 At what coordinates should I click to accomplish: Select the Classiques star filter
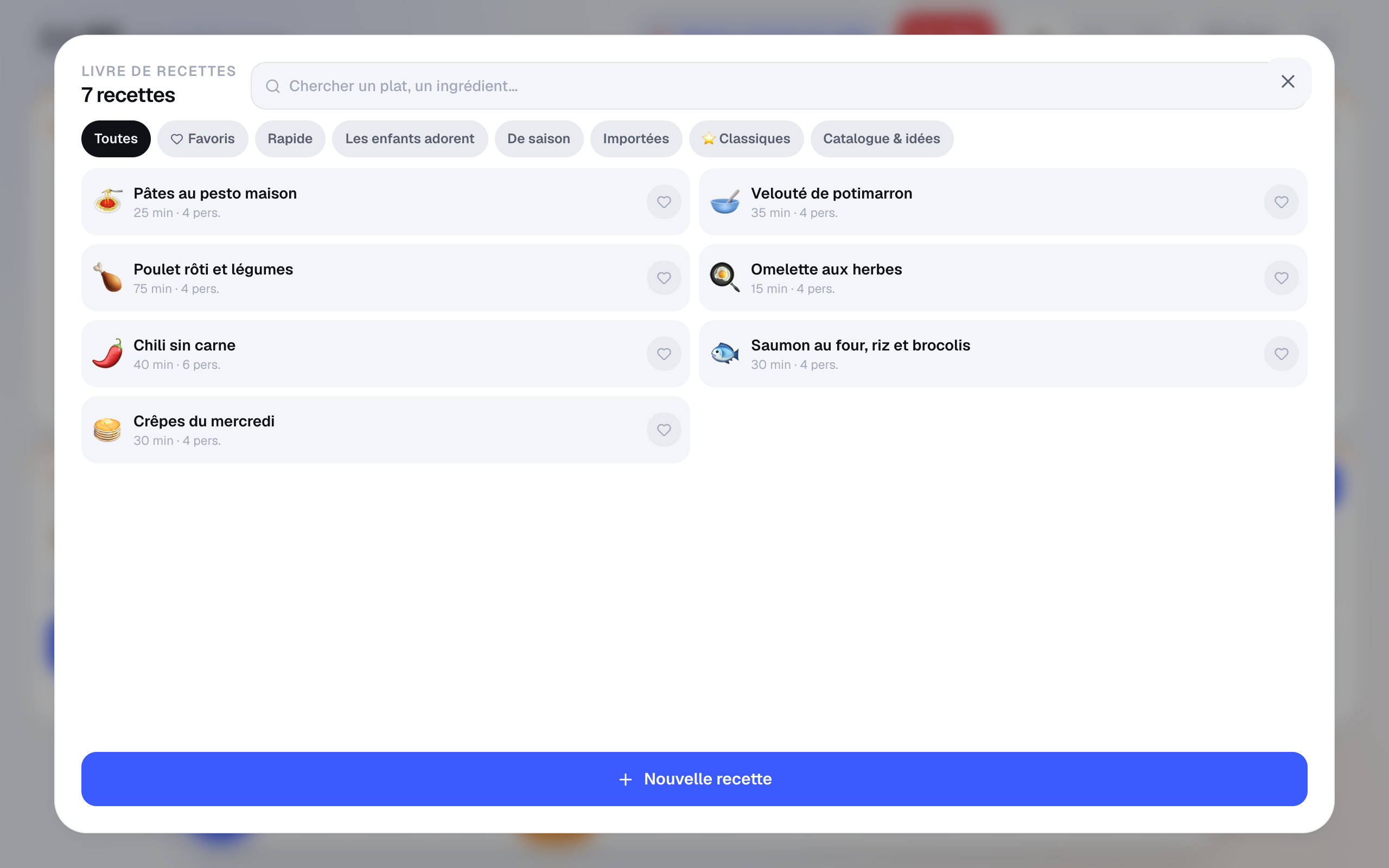point(746,139)
